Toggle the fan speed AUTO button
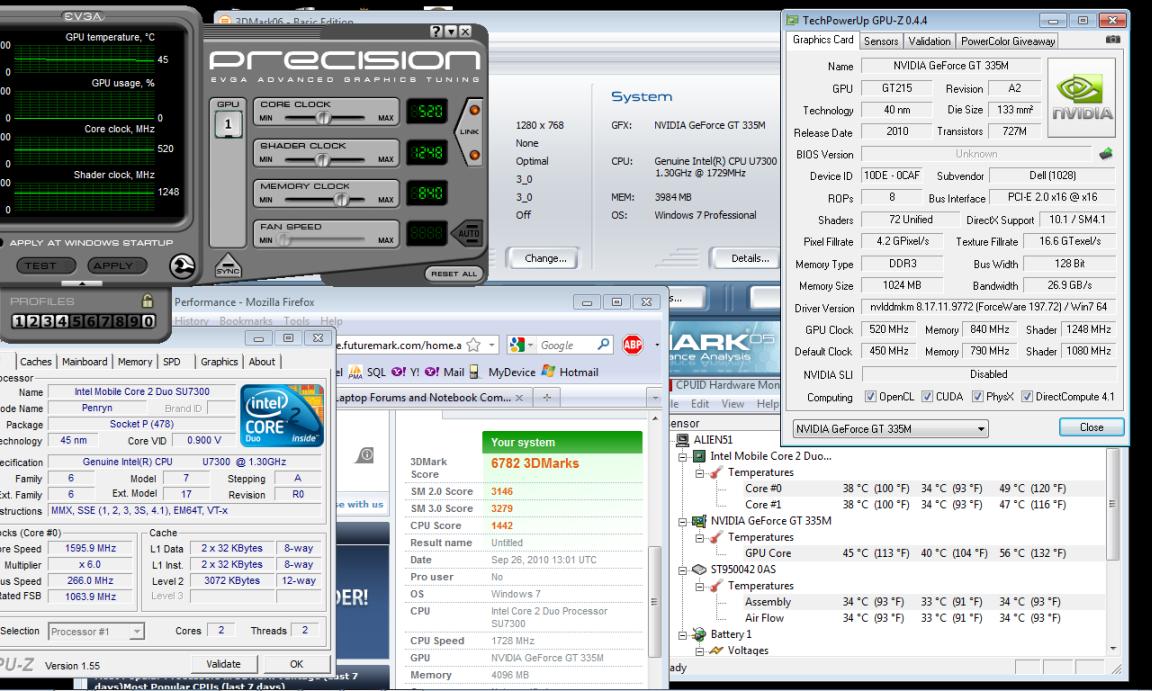The image size is (1152, 691). coord(467,234)
